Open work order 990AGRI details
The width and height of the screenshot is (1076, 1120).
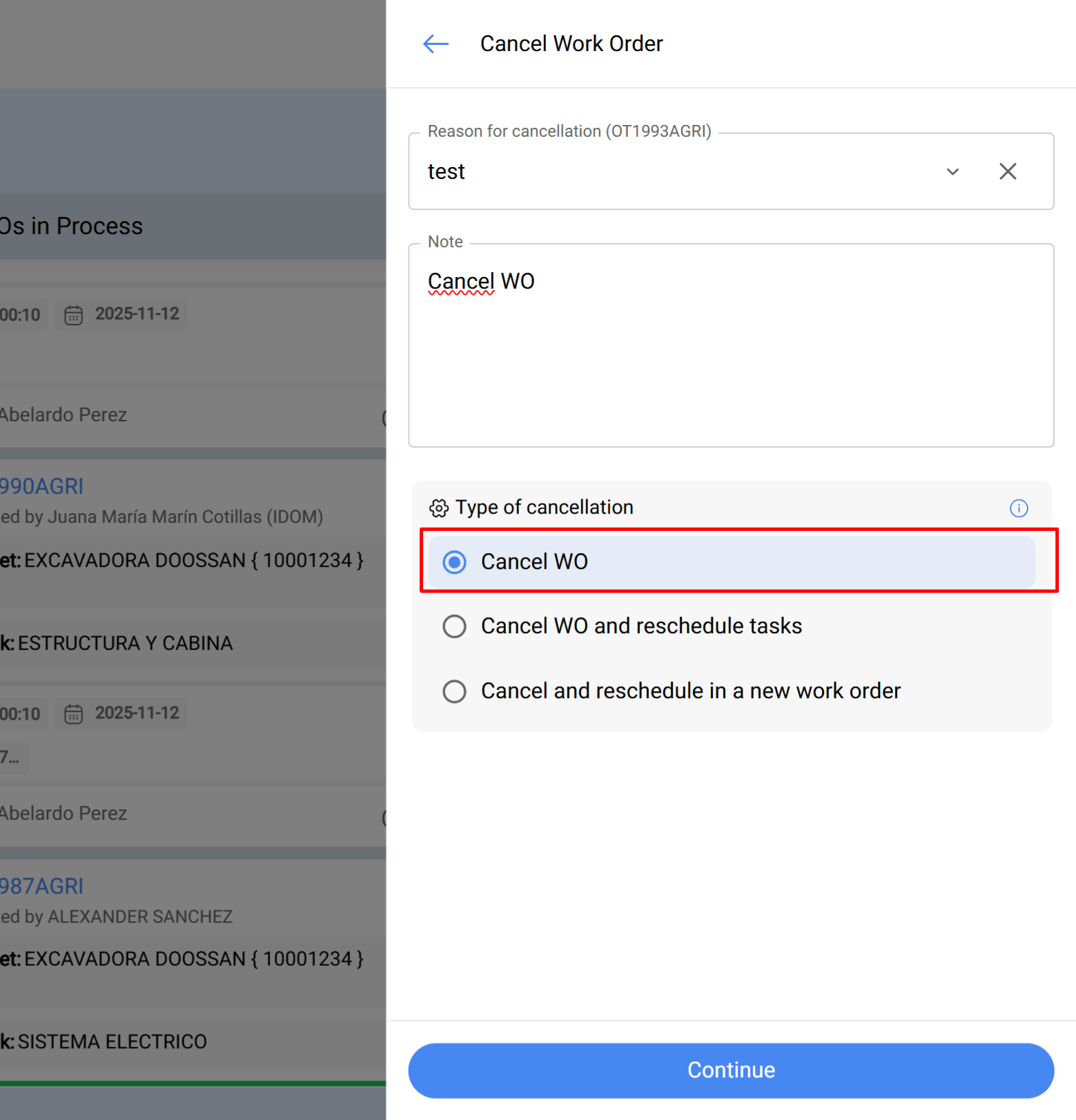(x=41, y=486)
